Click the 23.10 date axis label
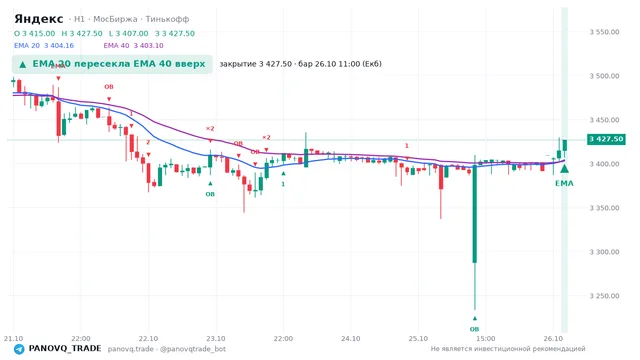 coord(216,338)
